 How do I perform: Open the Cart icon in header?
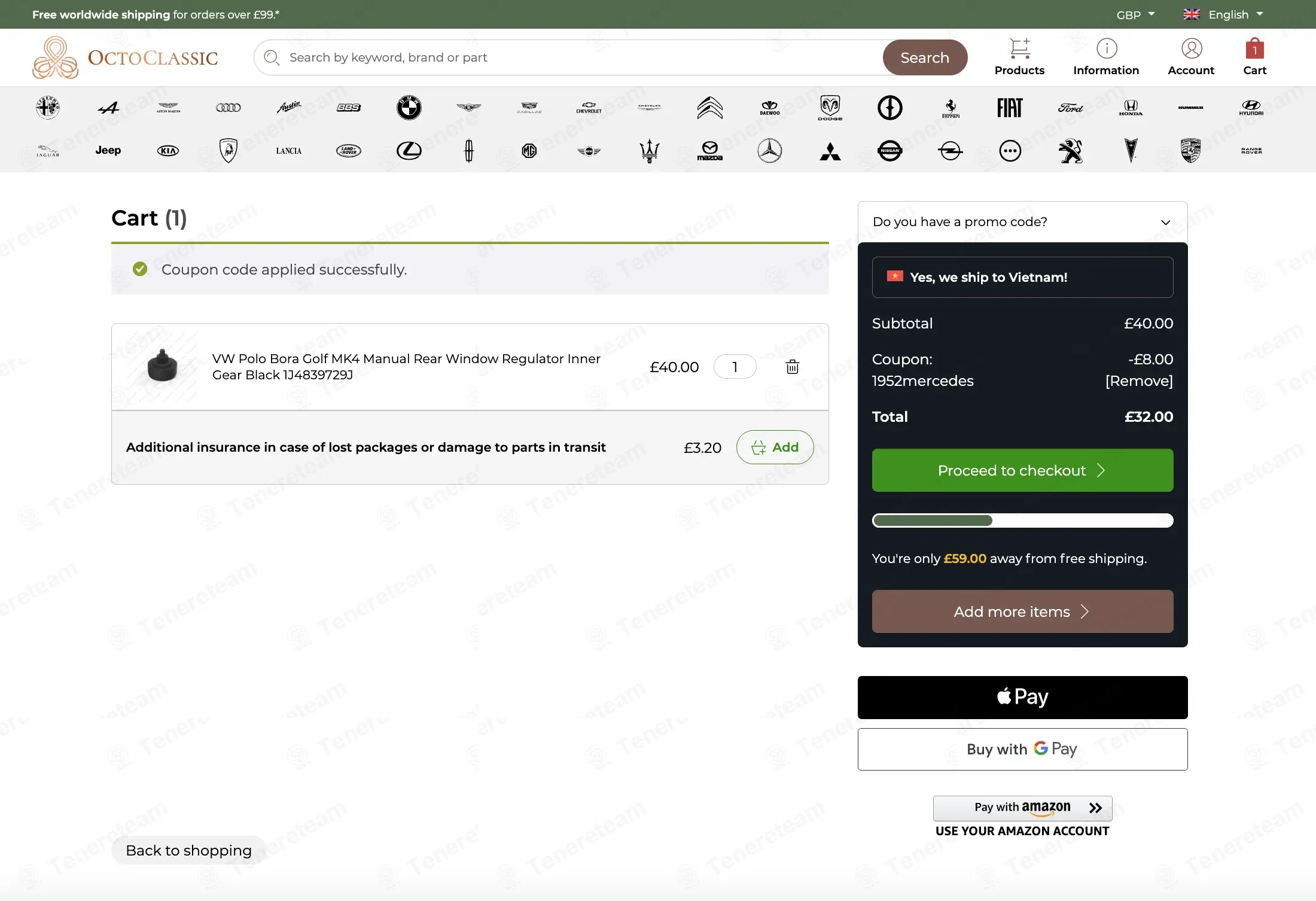pos(1254,57)
